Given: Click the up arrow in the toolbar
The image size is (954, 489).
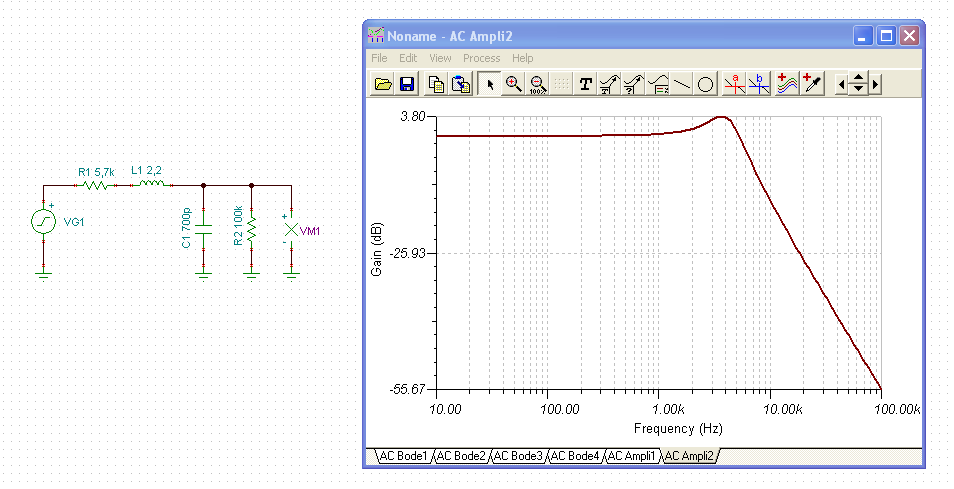Looking at the screenshot, I should point(858,78).
